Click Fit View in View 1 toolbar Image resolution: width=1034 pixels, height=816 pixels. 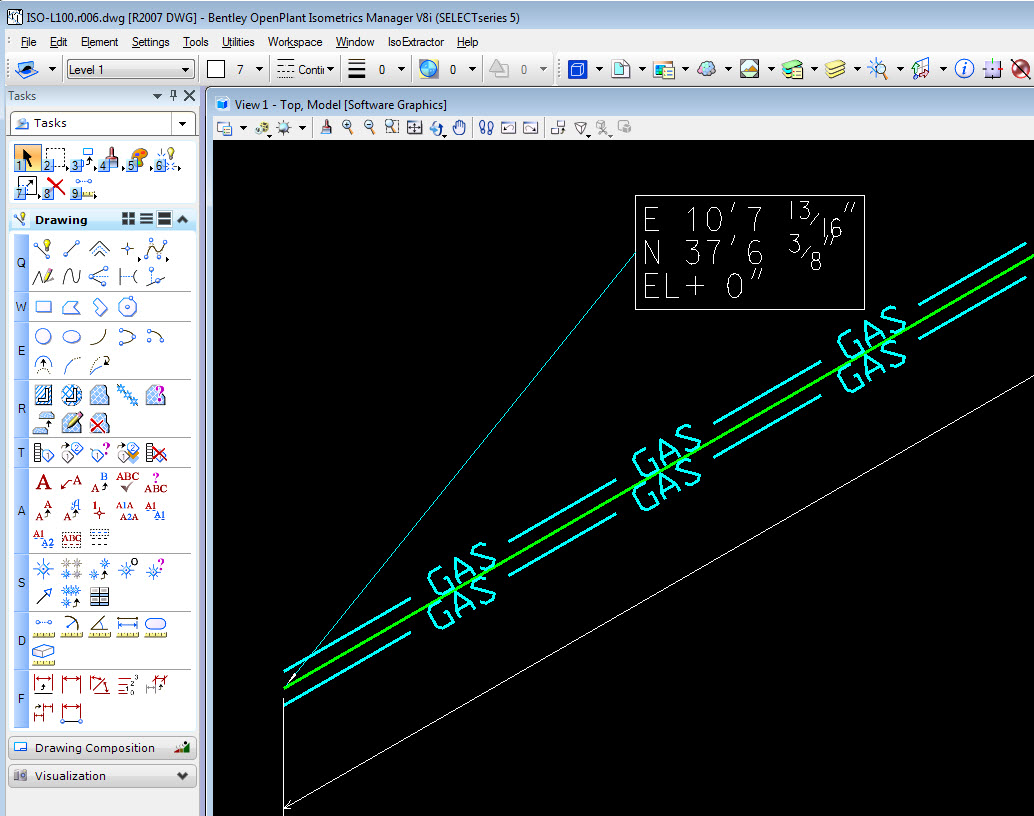[x=414, y=127]
